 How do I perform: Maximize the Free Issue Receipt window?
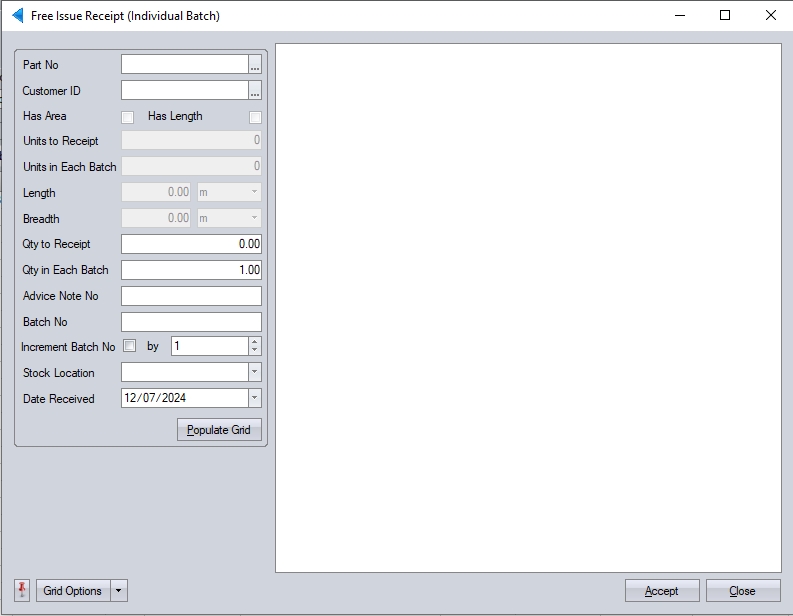tap(725, 16)
